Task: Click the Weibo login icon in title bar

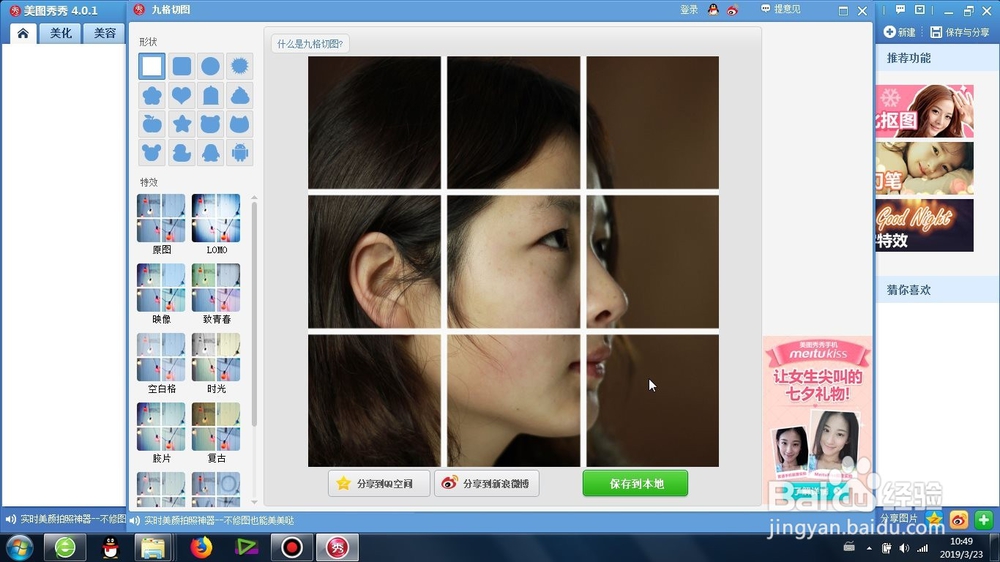Action: (733, 10)
